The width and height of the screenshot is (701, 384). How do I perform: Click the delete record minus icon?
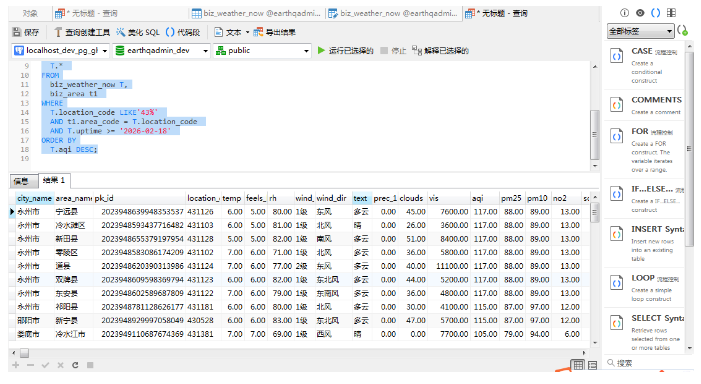(30, 365)
